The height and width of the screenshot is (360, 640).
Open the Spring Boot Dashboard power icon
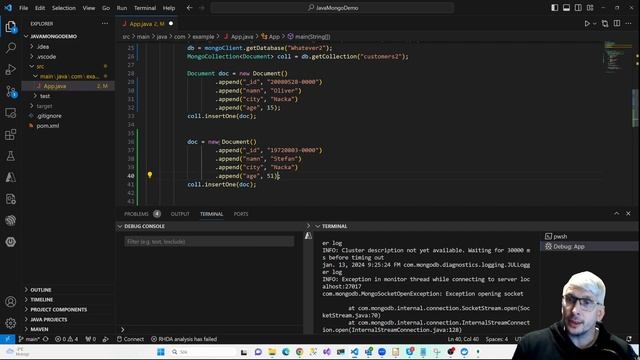11,242
